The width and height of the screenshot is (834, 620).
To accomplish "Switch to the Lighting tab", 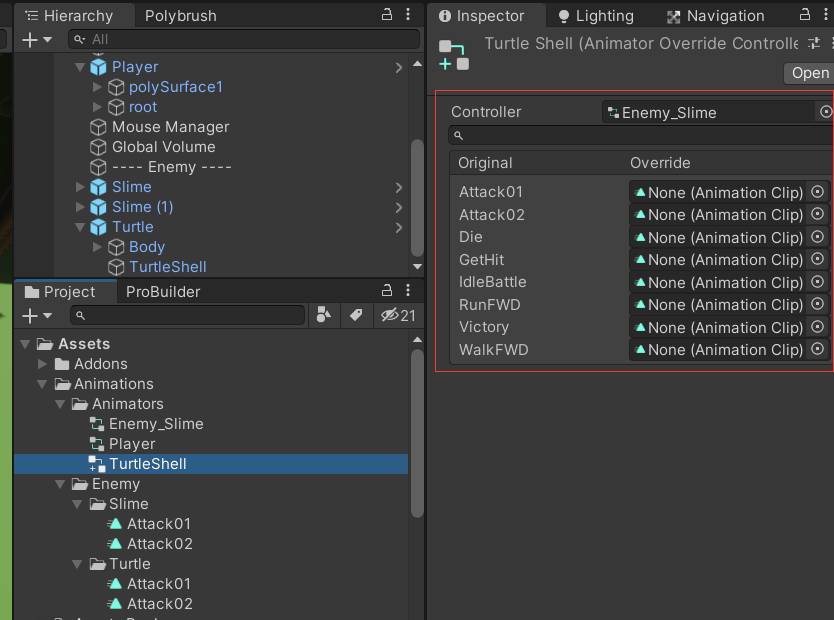I will pos(595,16).
